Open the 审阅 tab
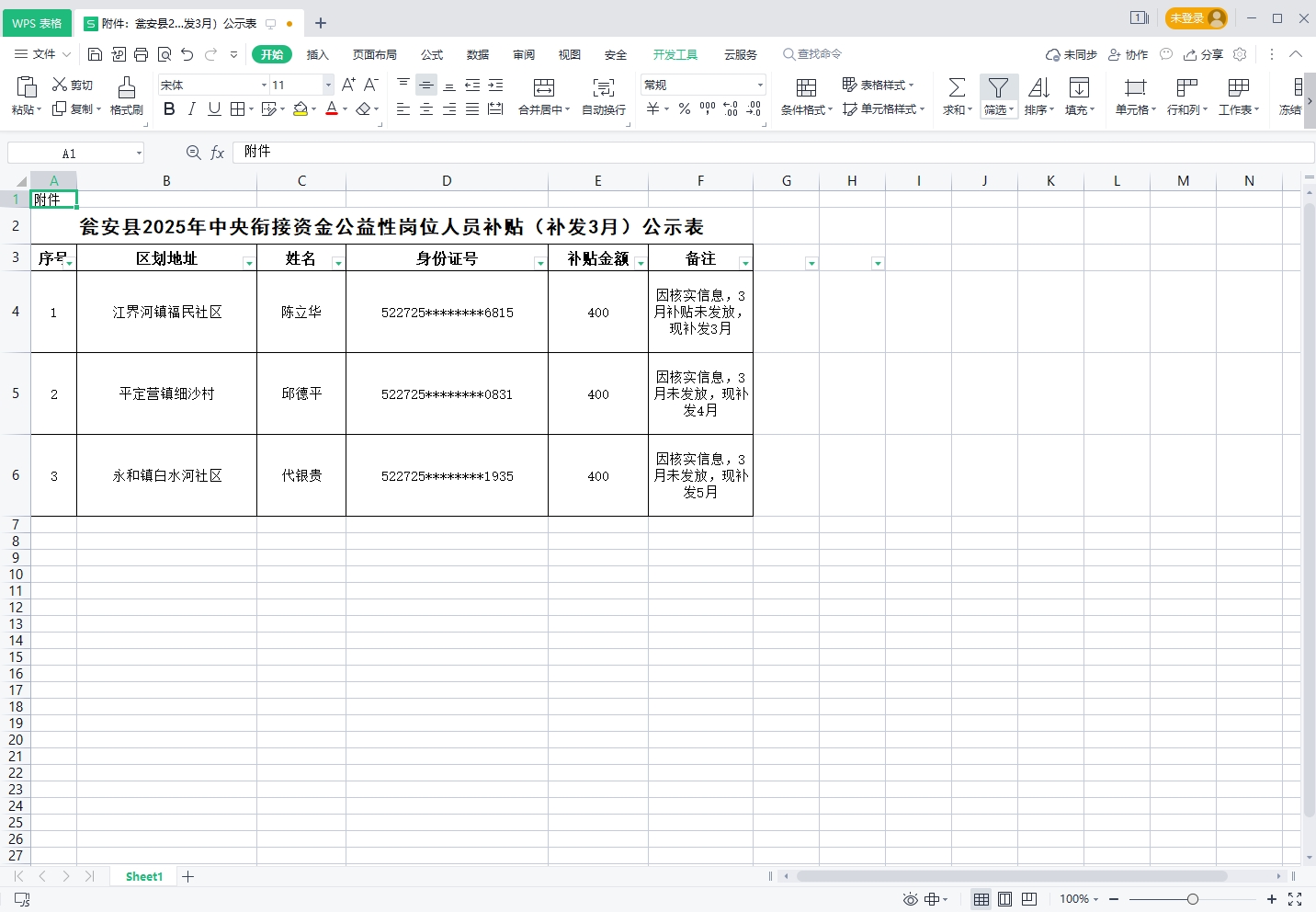Screen dimensions: 1316x912 tap(524, 54)
